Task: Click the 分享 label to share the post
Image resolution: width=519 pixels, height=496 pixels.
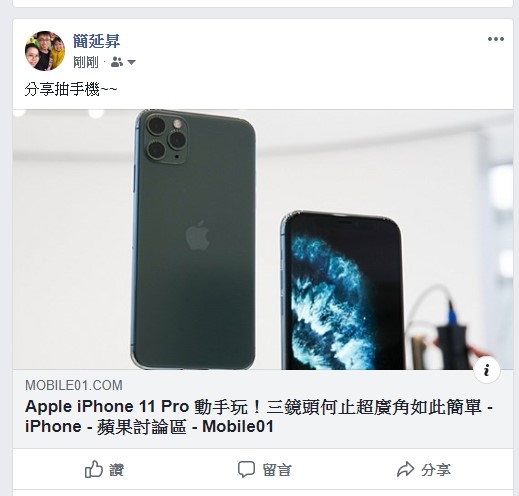Action: click(x=436, y=470)
